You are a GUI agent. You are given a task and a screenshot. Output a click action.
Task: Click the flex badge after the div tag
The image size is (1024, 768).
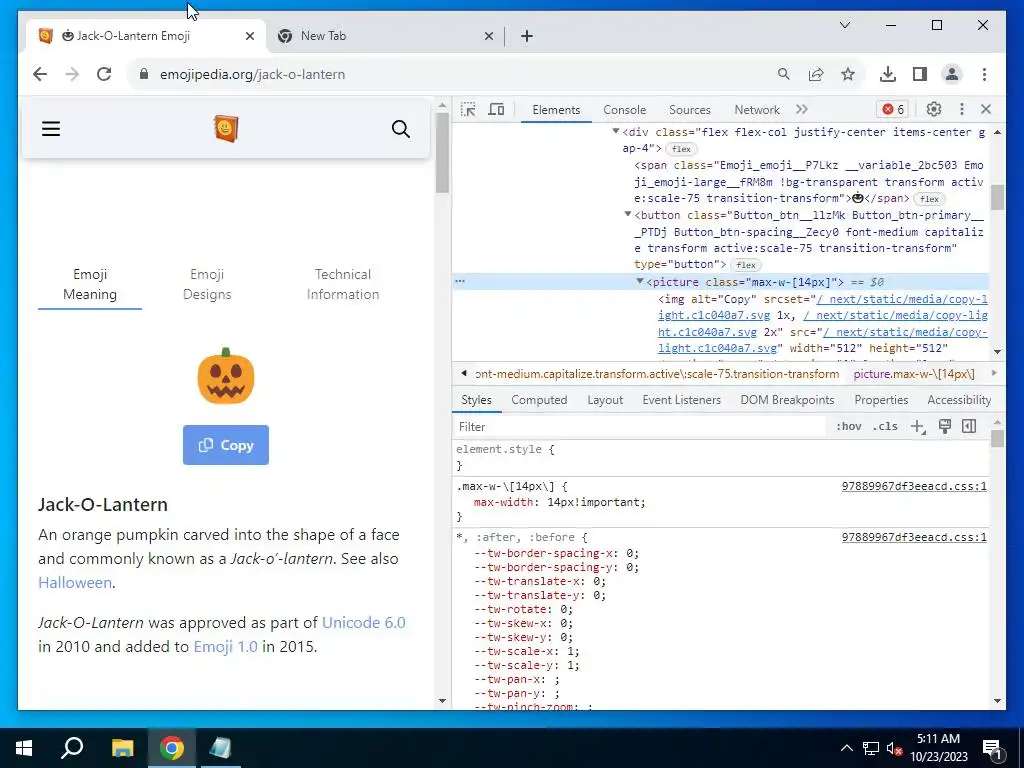pyautogui.click(x=681, y=149)
